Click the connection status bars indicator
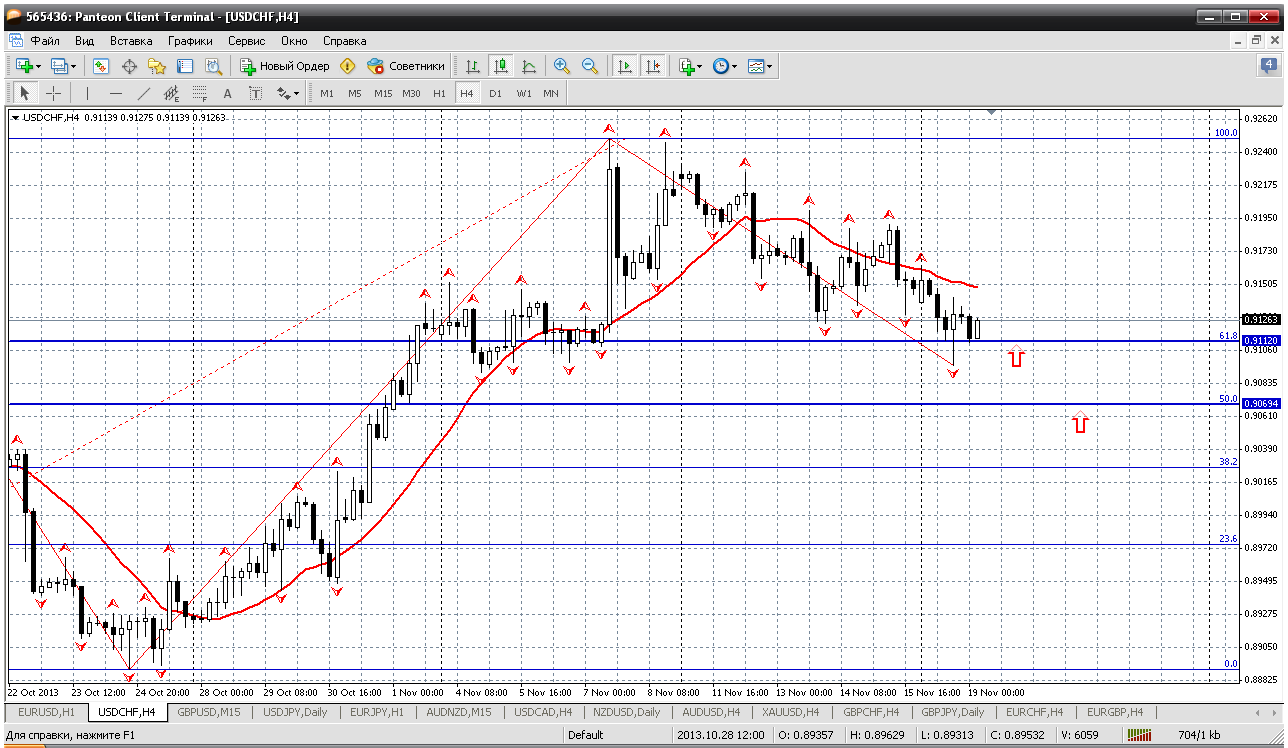Screen dimensions: 1288x748 click(x=1139, y=735)
